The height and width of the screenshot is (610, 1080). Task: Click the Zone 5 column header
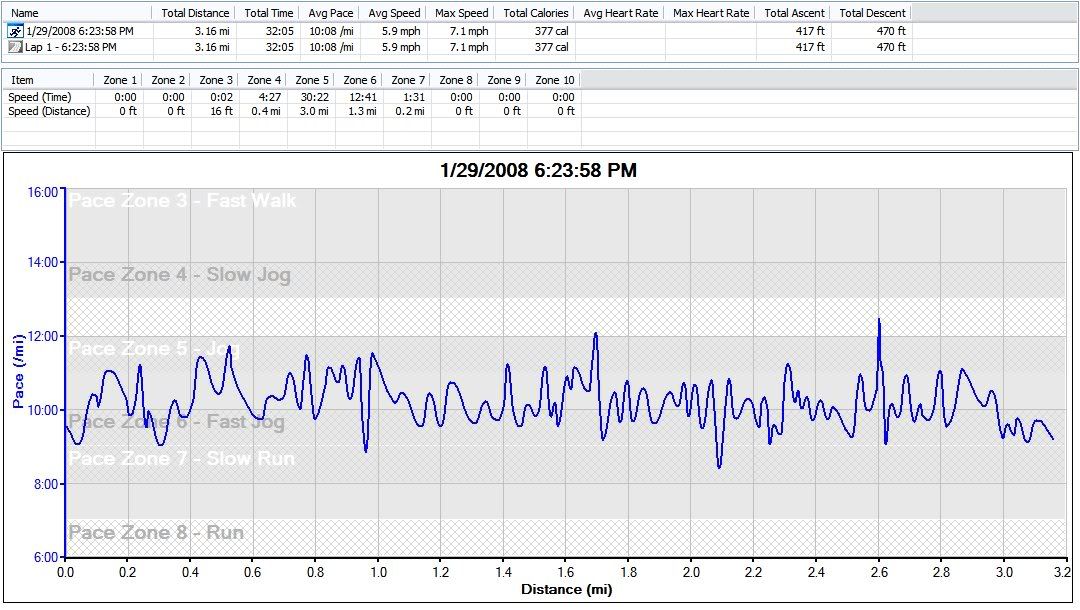tap(311, 80)
